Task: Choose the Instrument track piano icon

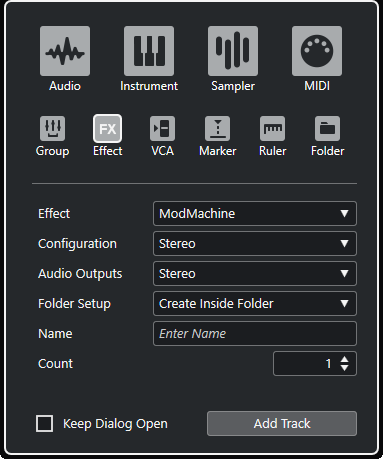Action: pos(149,51)
